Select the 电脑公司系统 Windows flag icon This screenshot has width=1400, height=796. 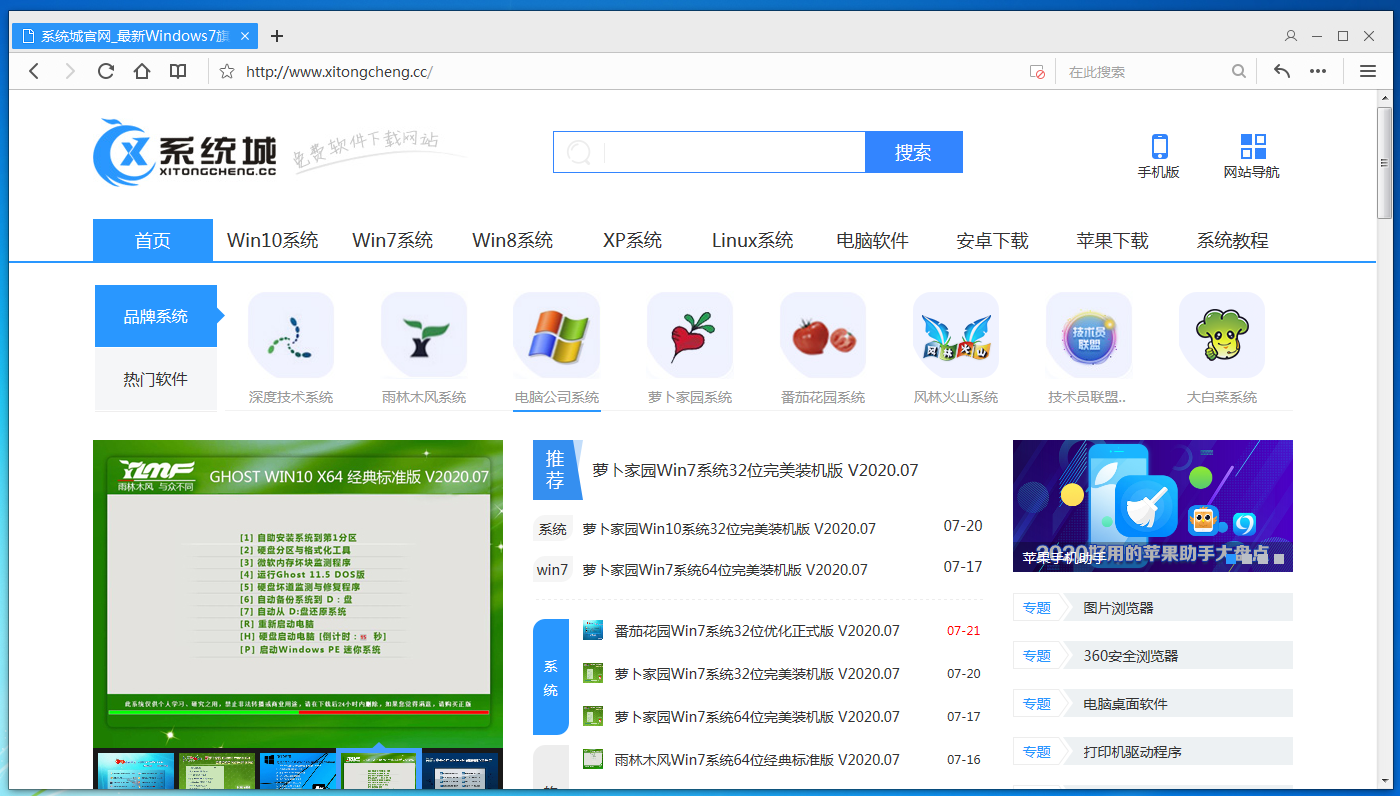[x=557, y=335]
